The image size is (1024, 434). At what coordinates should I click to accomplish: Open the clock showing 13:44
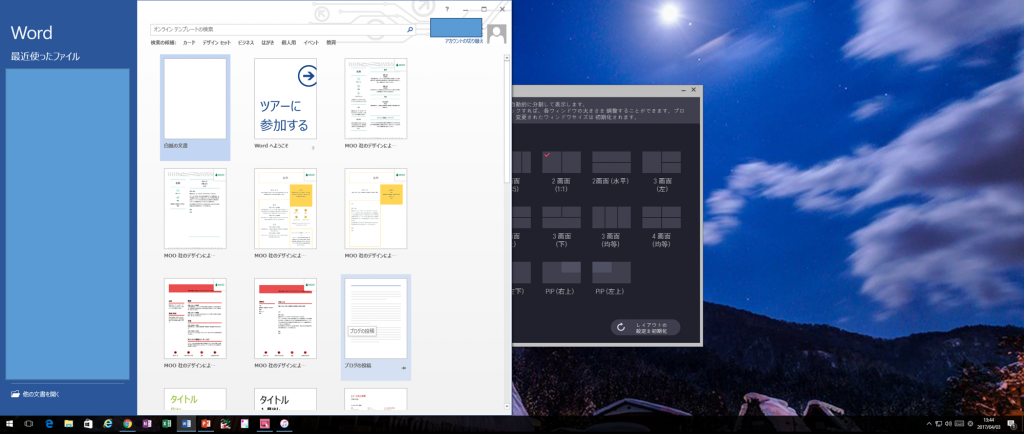click(x=988, y=424)
